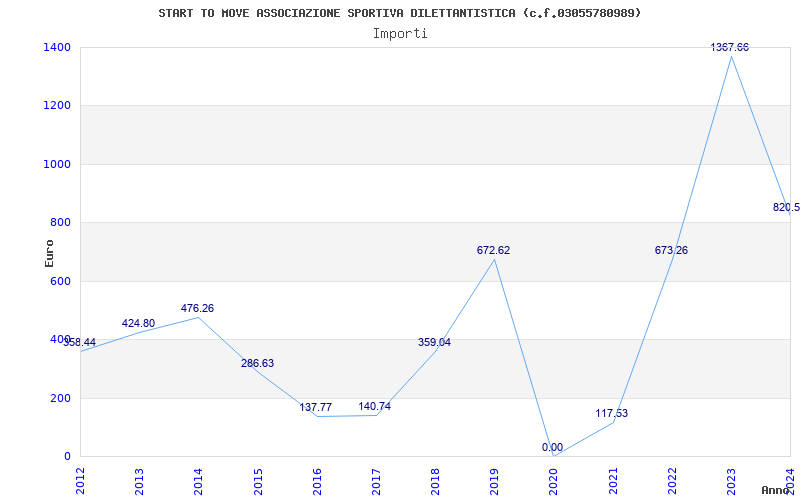
Task: Click y-axis value 200
Action: pos(60,398)
